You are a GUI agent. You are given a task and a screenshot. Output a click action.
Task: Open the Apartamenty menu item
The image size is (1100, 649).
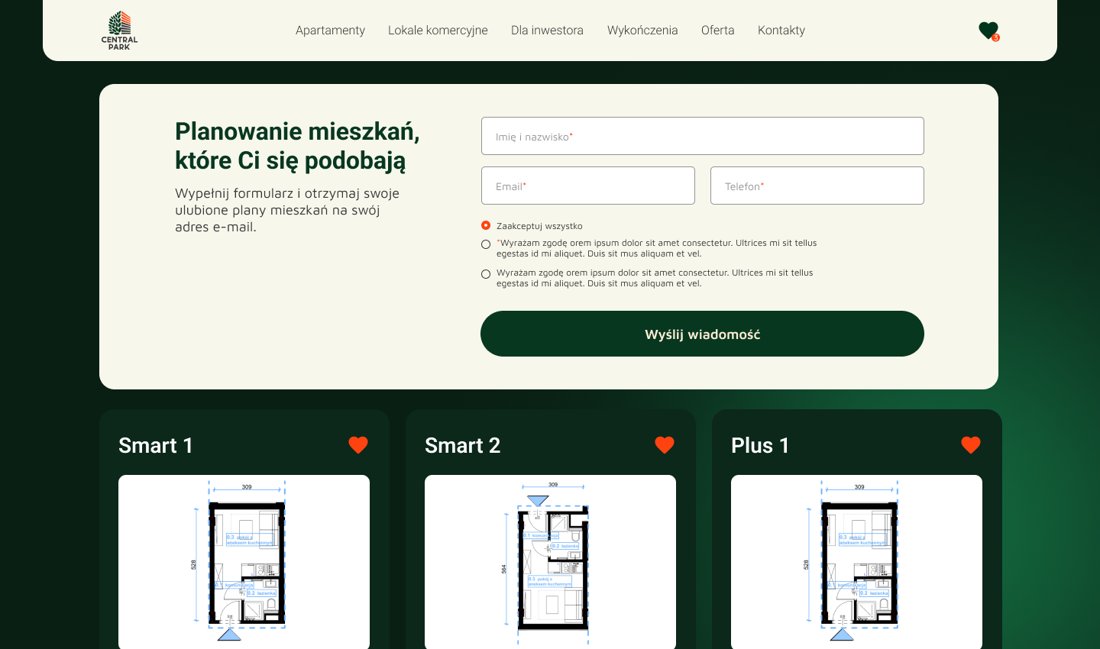[330, 30]
